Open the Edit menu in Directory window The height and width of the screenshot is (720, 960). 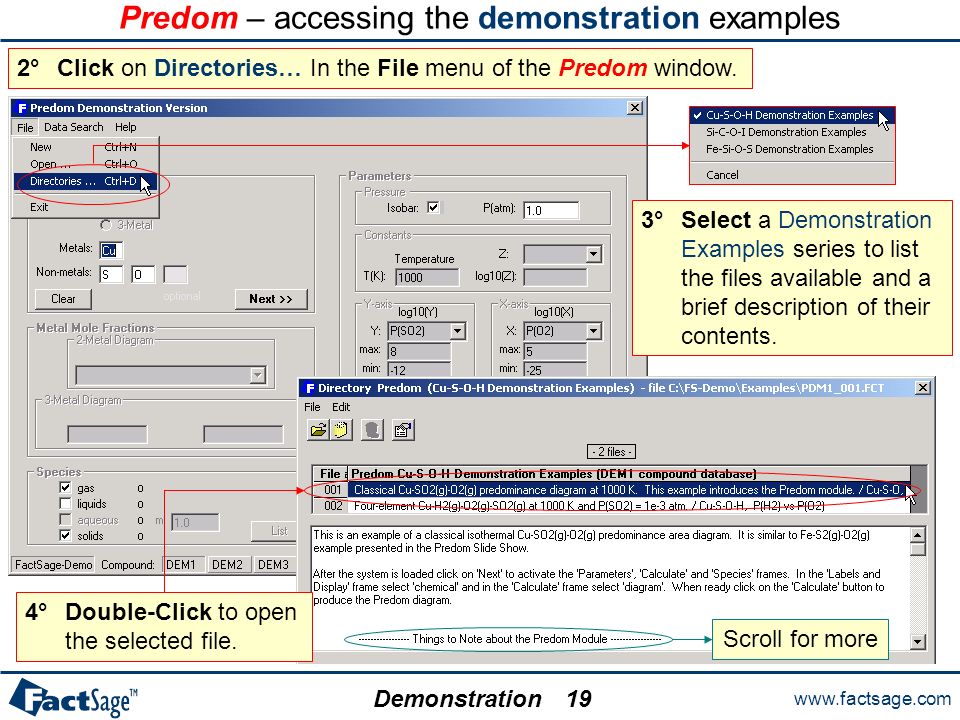(341, 407)
